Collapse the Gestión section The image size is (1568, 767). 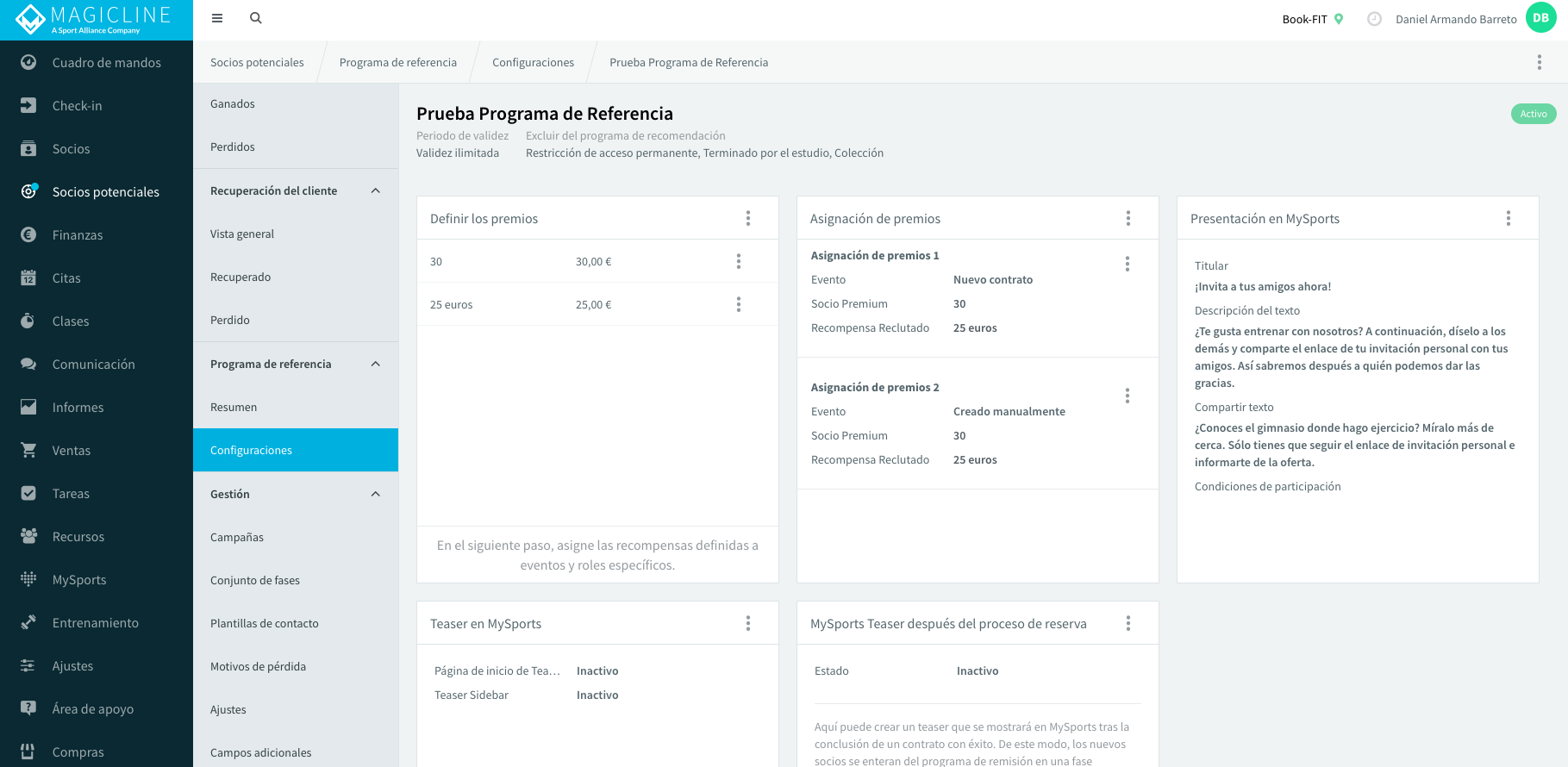tap(376, 494)
